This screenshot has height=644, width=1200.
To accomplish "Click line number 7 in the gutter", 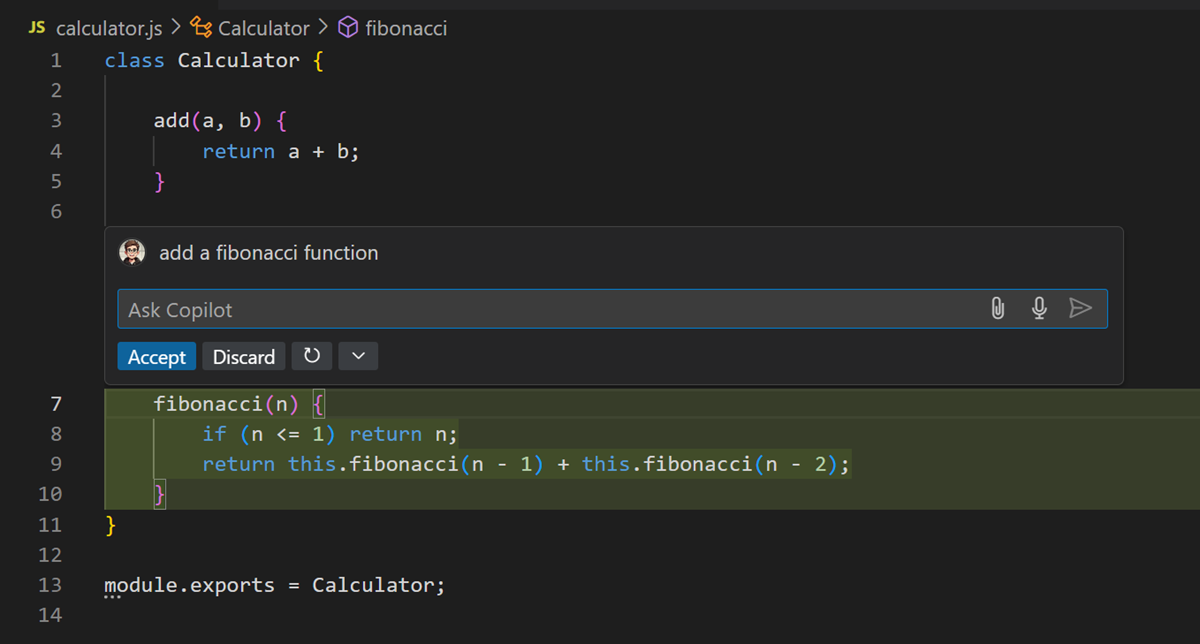I will [x=55, y=404].
